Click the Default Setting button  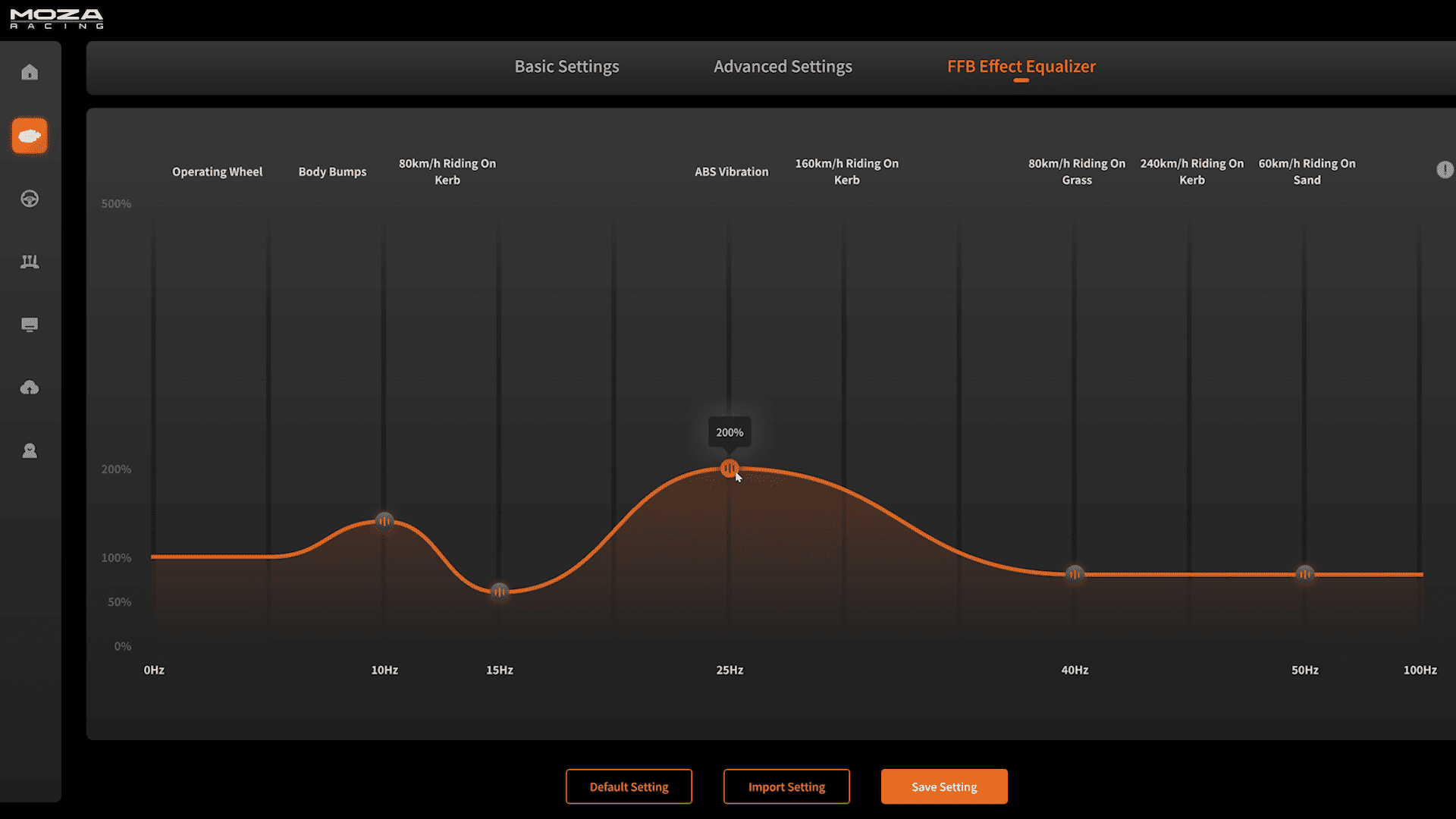click(629, 787)
